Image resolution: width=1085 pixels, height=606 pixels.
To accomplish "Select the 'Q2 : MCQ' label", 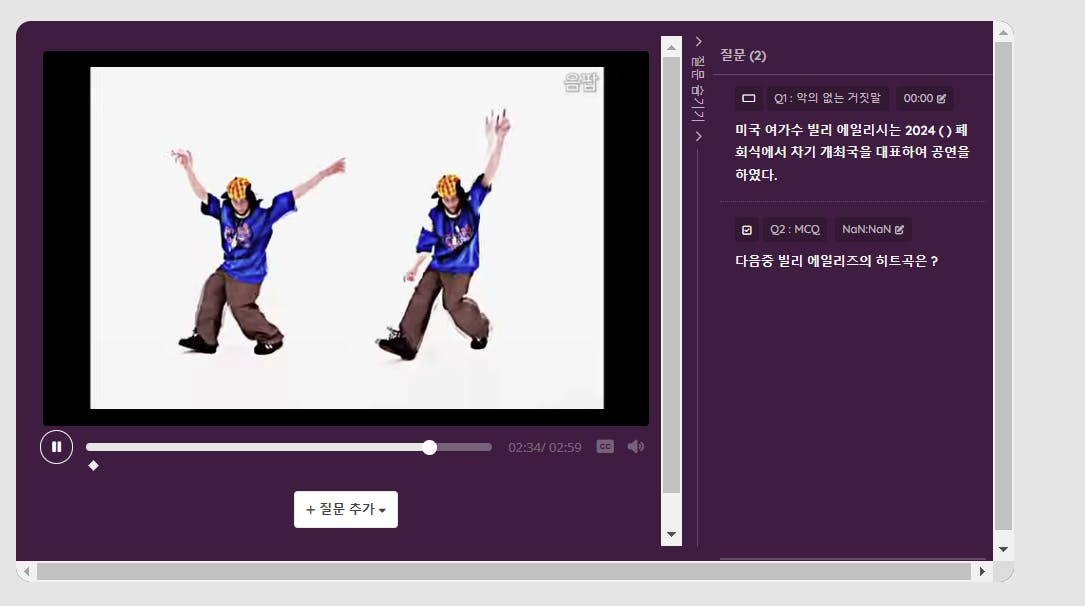I will 794,230.
